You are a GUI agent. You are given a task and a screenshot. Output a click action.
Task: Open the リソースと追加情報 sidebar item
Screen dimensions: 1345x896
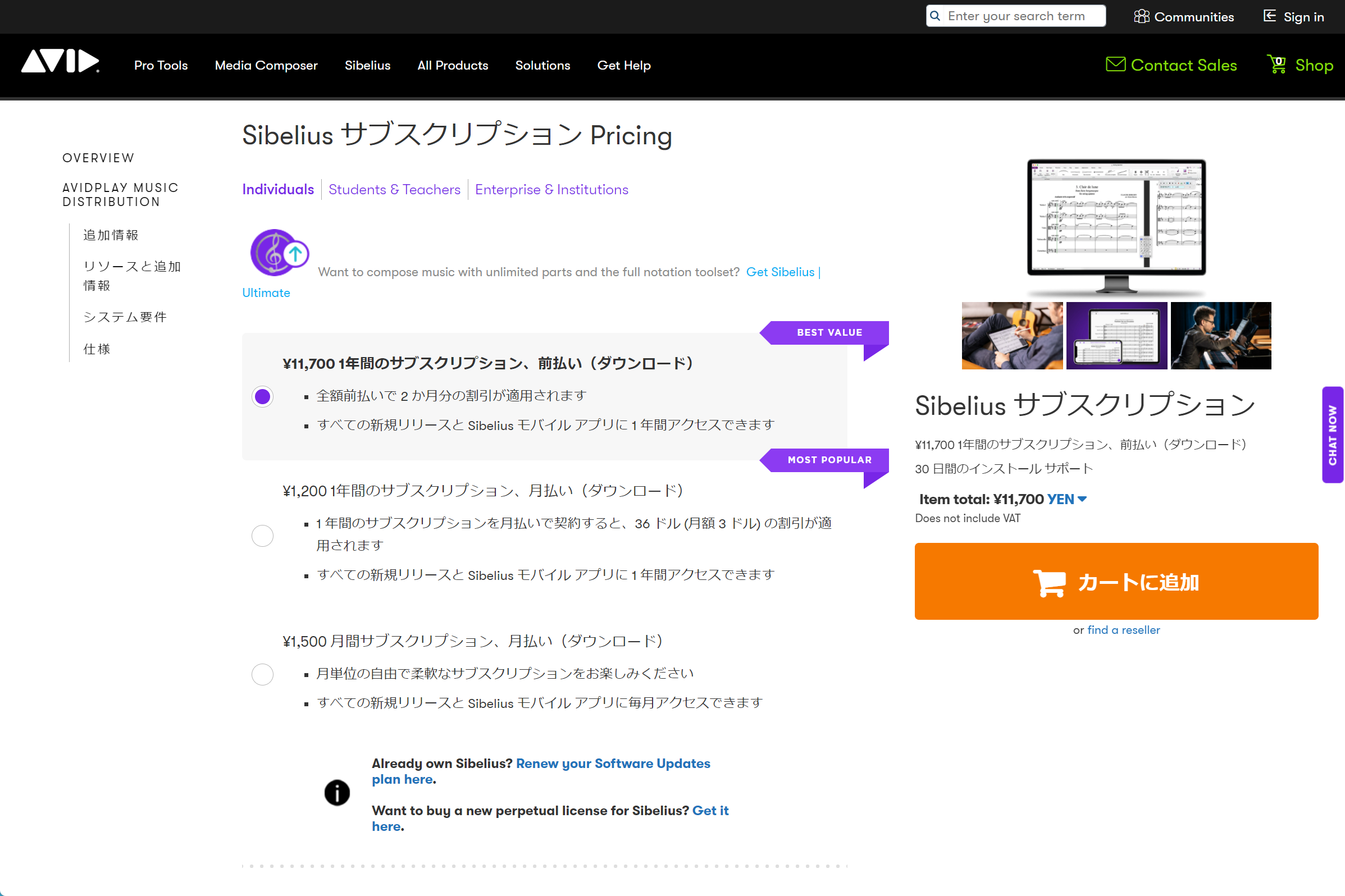point(132,276)
